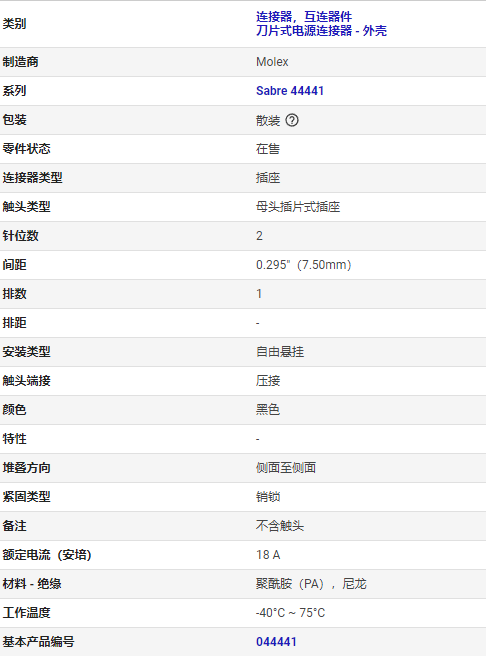The image size is (486, 656).
Task: Click the help icon next to 散装
Action: click(292, 120)
